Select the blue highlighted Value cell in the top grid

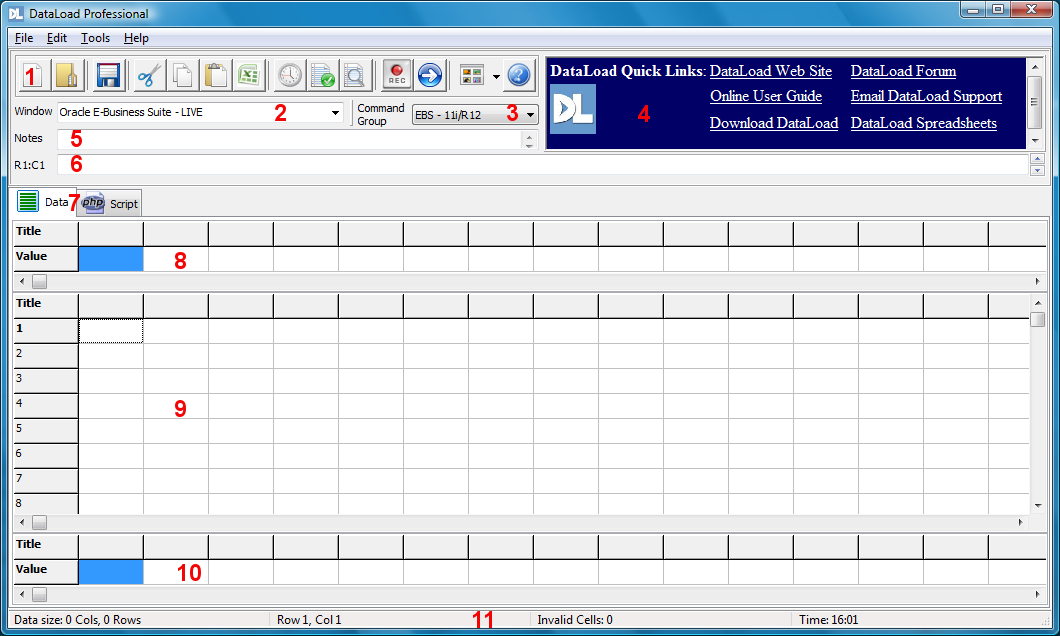[111, 259]
